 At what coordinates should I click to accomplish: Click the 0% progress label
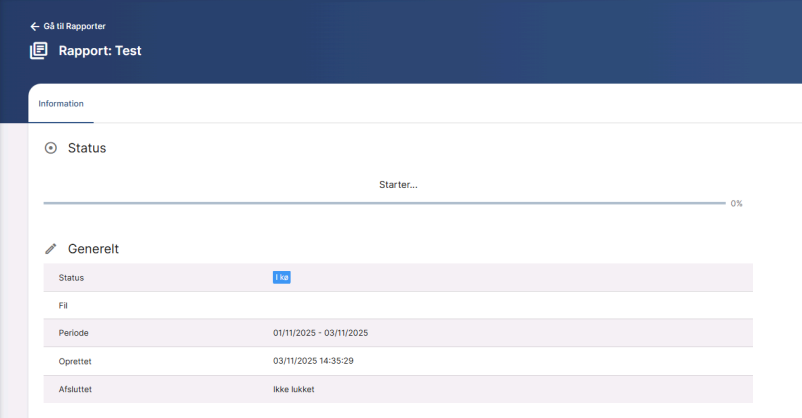click(736, 203)
